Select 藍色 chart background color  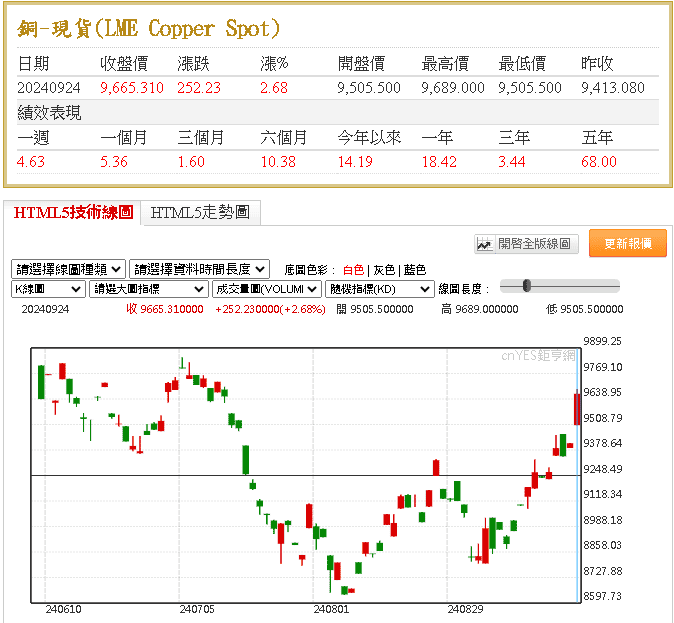click(414, 270)
